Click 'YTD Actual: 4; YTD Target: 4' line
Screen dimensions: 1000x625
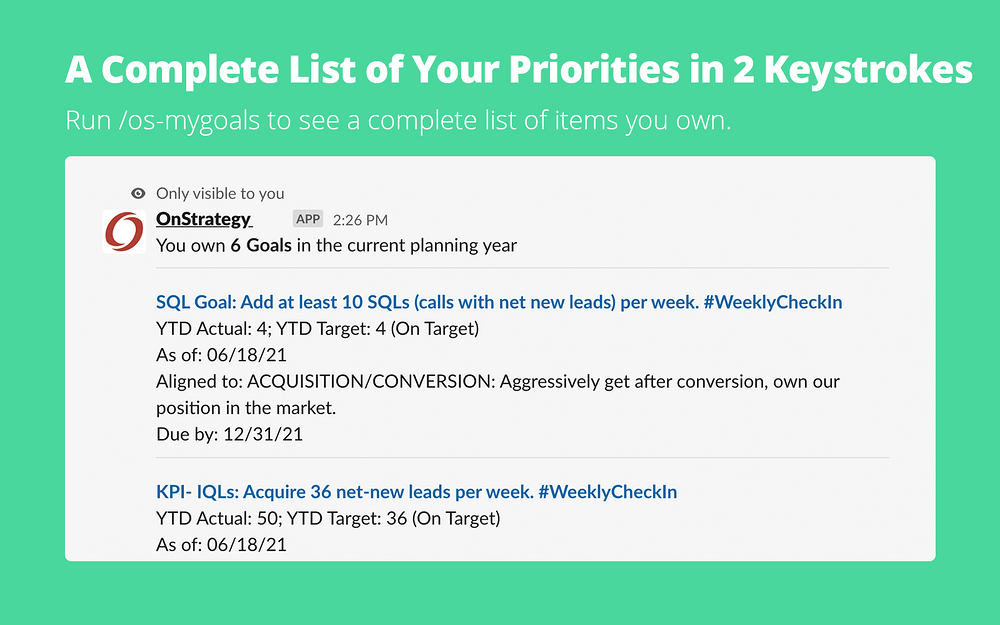tap(318, 328)
